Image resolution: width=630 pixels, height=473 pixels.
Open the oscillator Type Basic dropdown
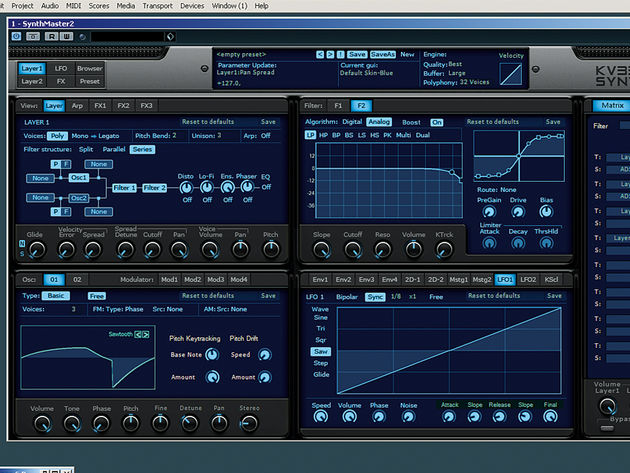(56, 296)
